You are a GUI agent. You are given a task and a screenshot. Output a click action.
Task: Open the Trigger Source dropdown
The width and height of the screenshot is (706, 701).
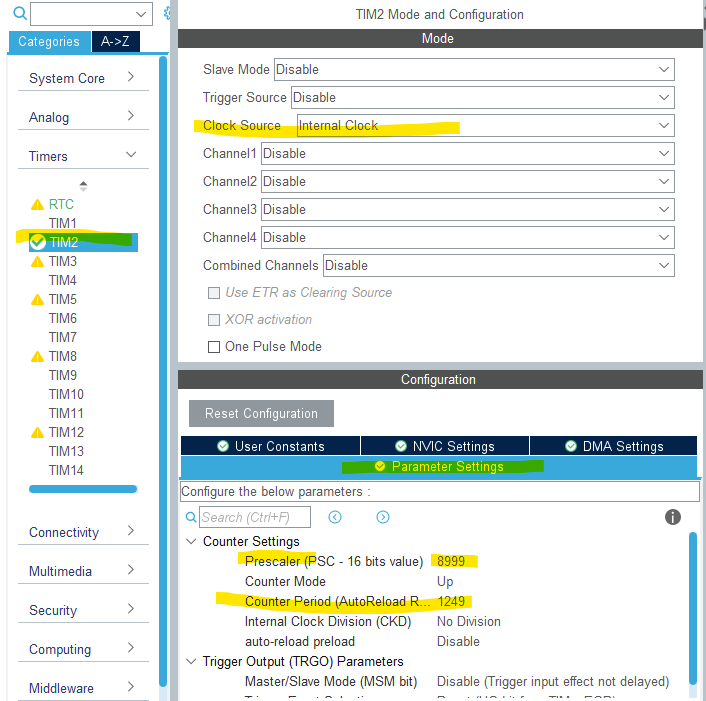[483, 97]
